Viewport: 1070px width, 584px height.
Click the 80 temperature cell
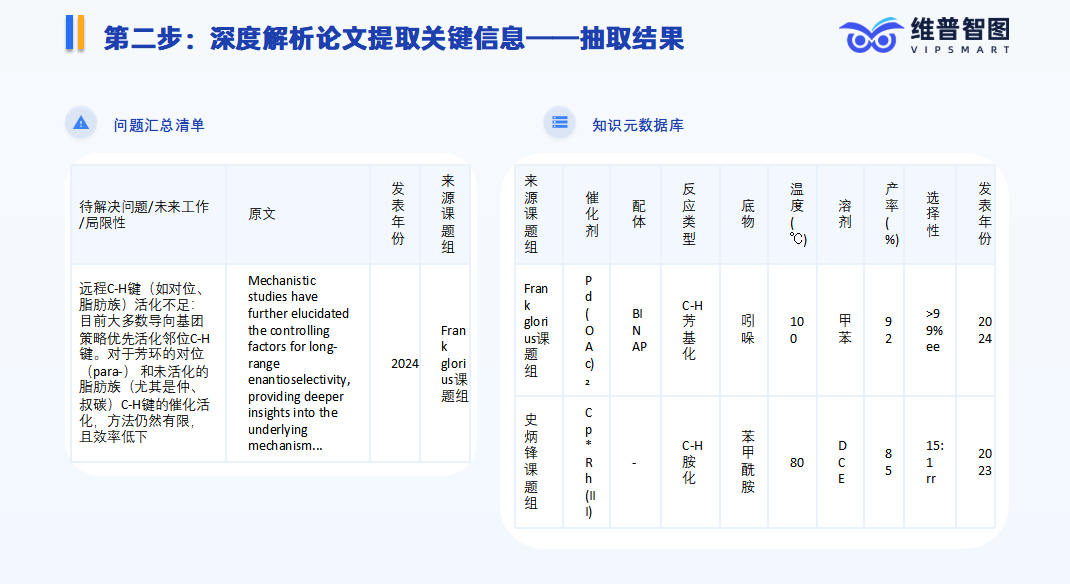coord(793,462)
